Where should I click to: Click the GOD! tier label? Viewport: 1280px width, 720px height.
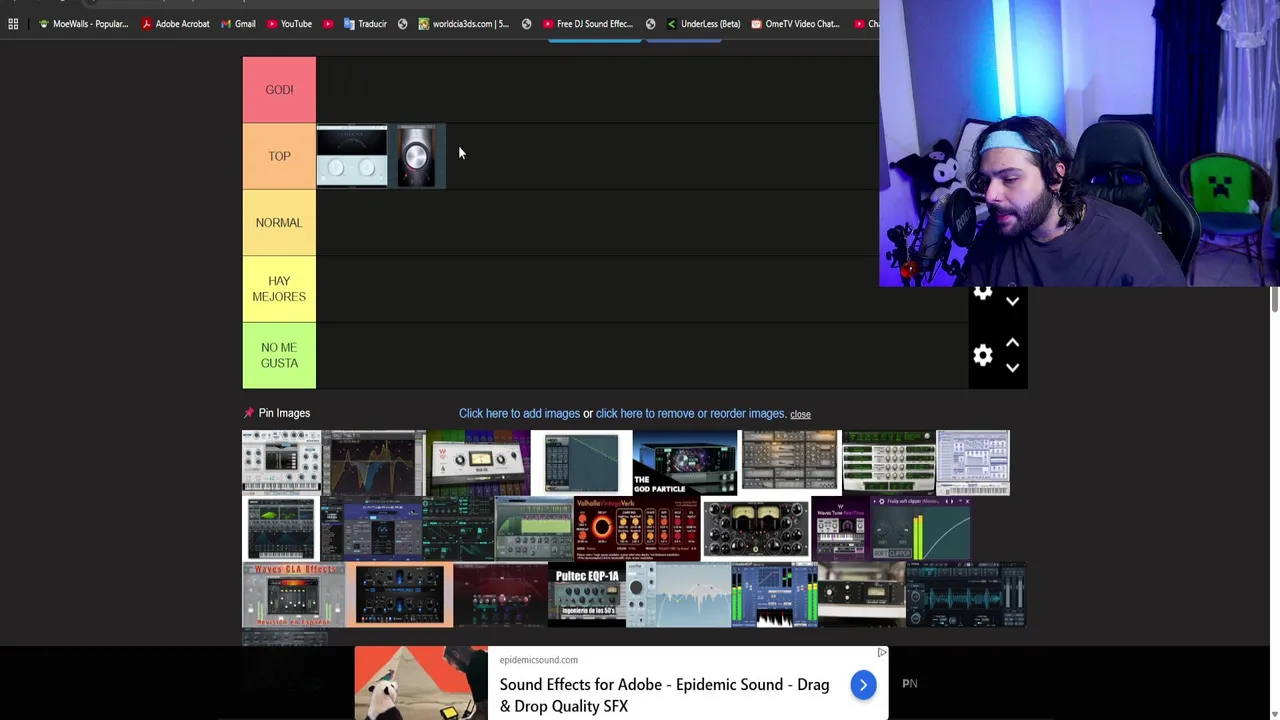[x=279, y=90]
